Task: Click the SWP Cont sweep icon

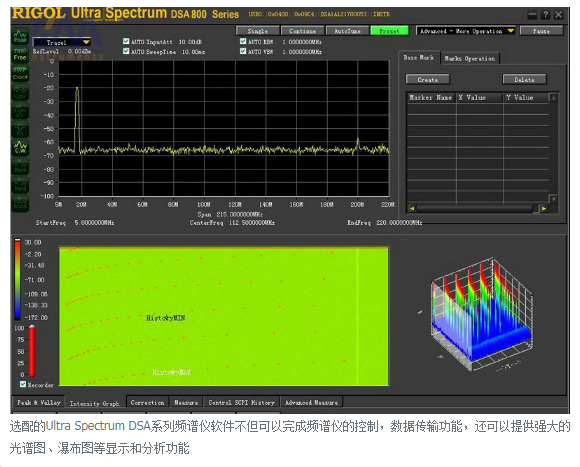Action: coord(20,73)
